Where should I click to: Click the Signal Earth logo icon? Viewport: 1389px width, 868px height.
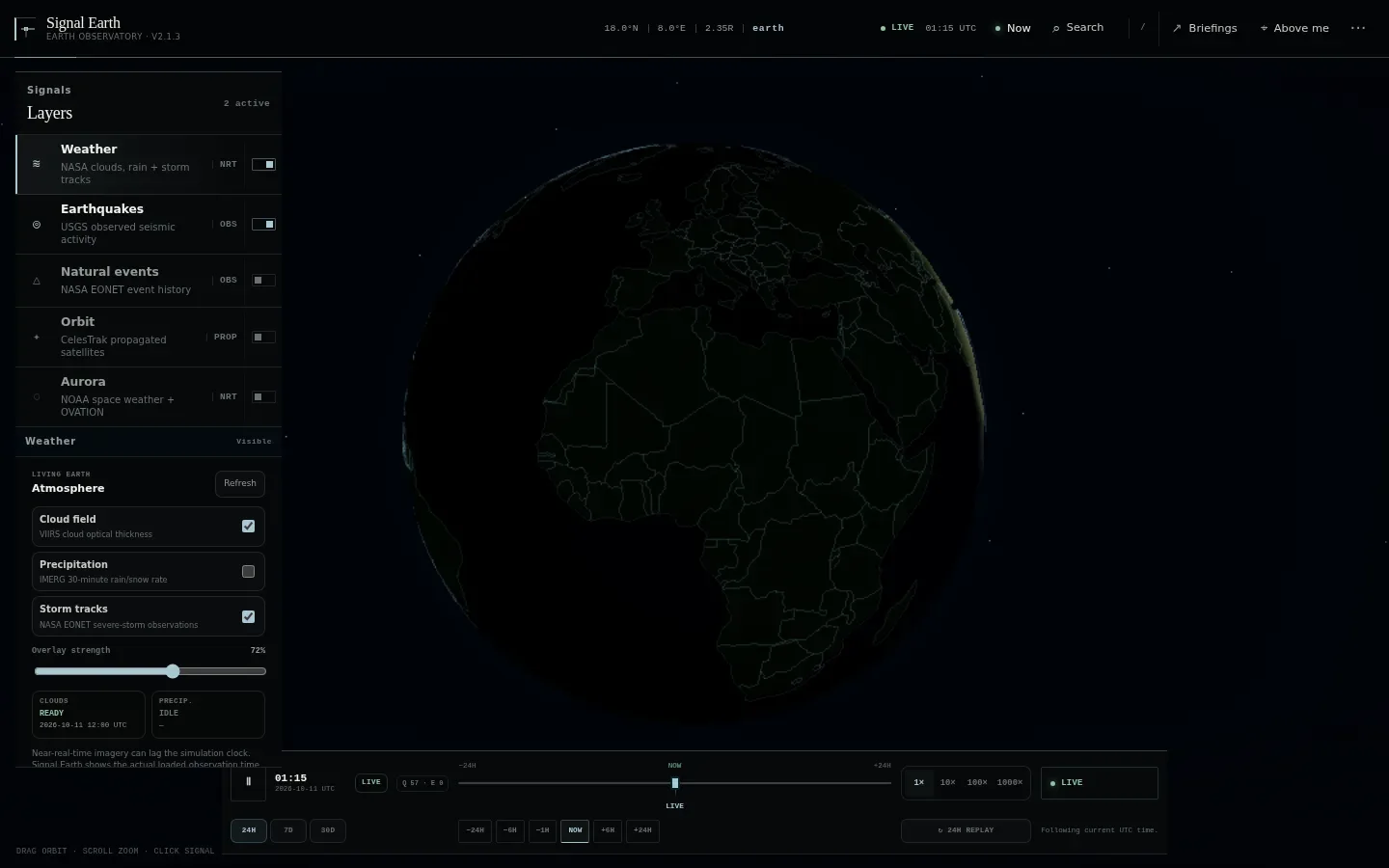click(x=26, y=29)
